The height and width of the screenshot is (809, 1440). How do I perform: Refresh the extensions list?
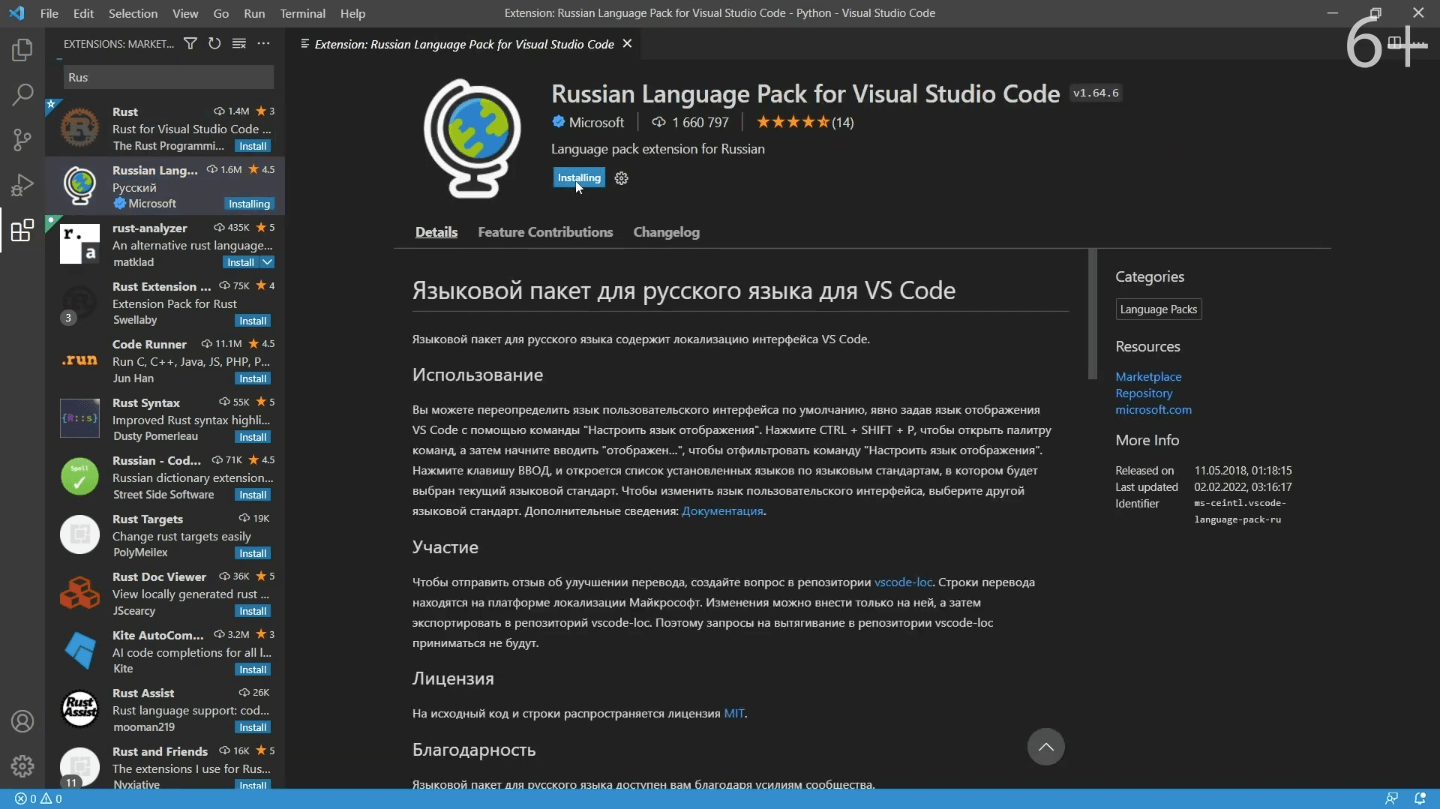(214, 44)
